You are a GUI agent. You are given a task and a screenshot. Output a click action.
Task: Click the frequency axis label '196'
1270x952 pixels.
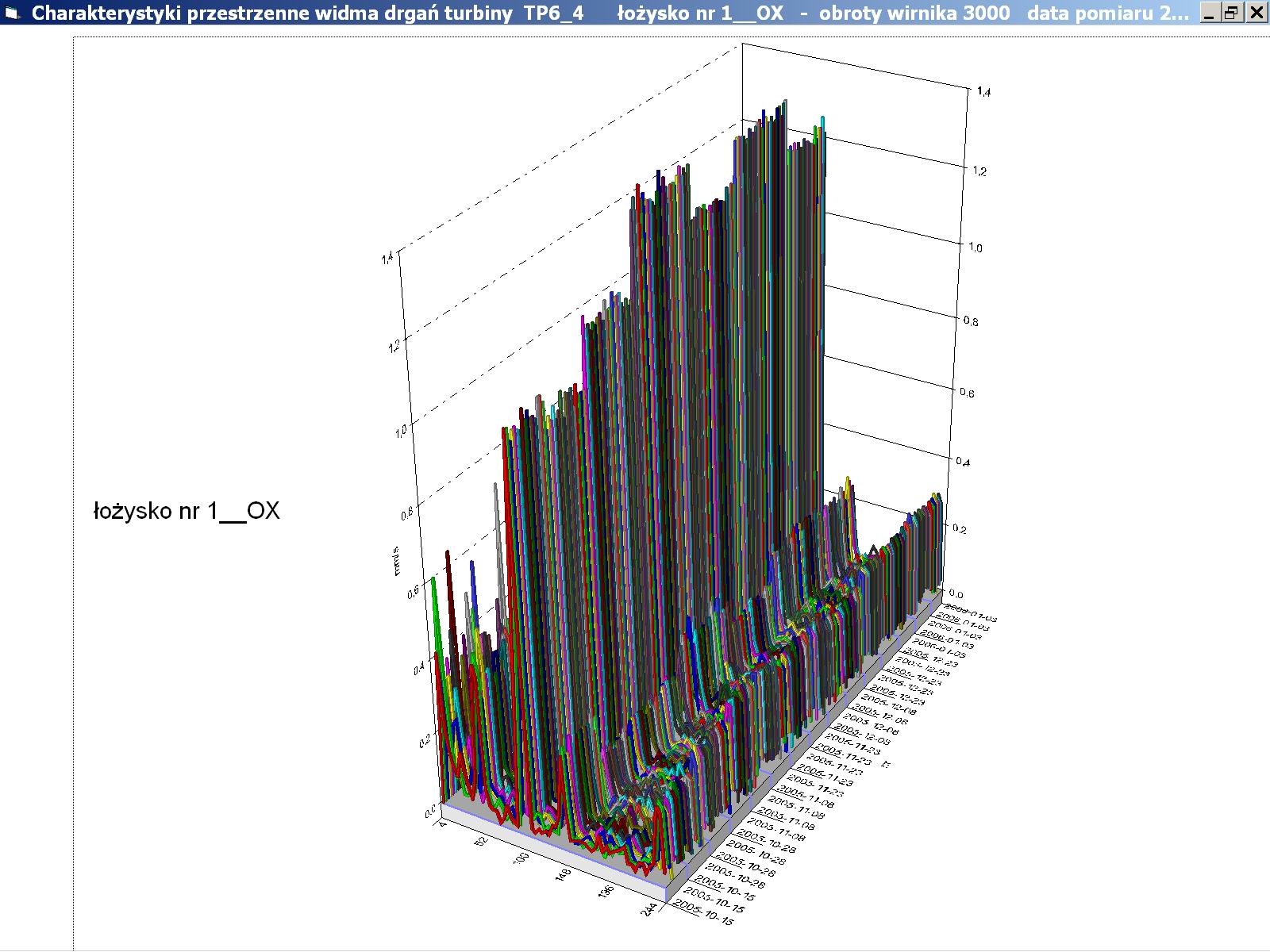pos(608,893)
